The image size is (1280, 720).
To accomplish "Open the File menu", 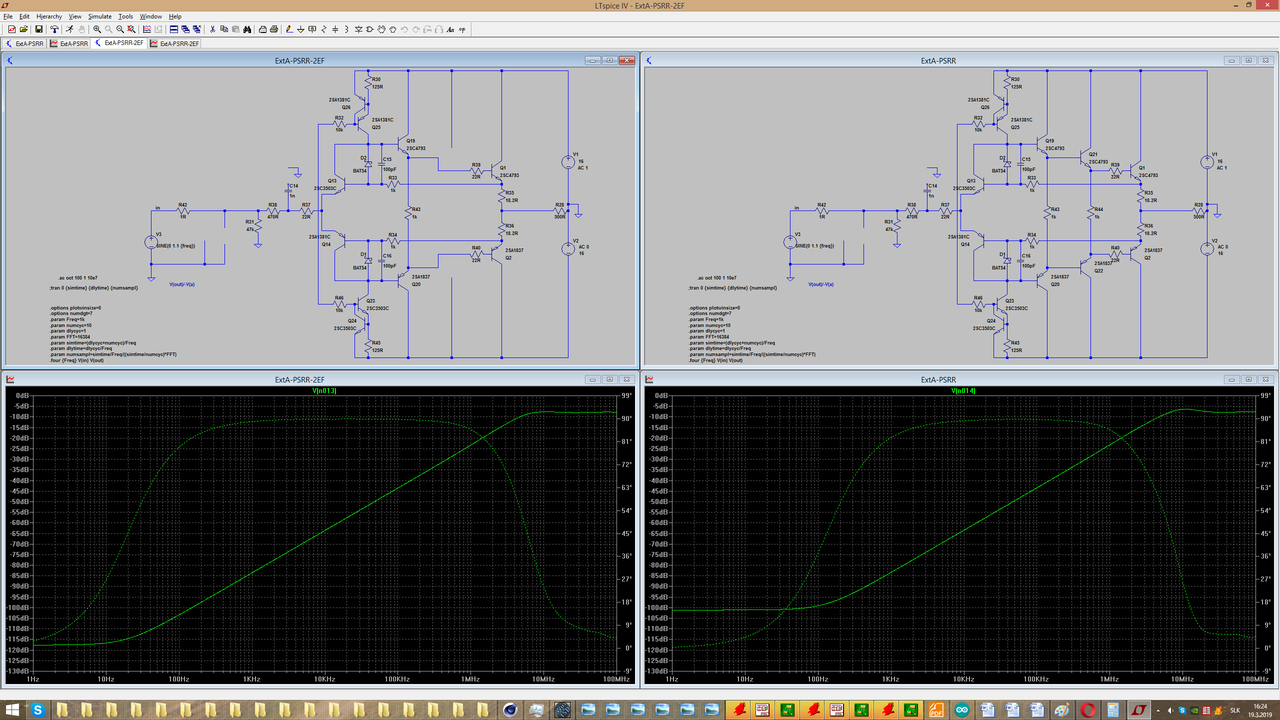I will pyautogui.click(x=8, y=17).
